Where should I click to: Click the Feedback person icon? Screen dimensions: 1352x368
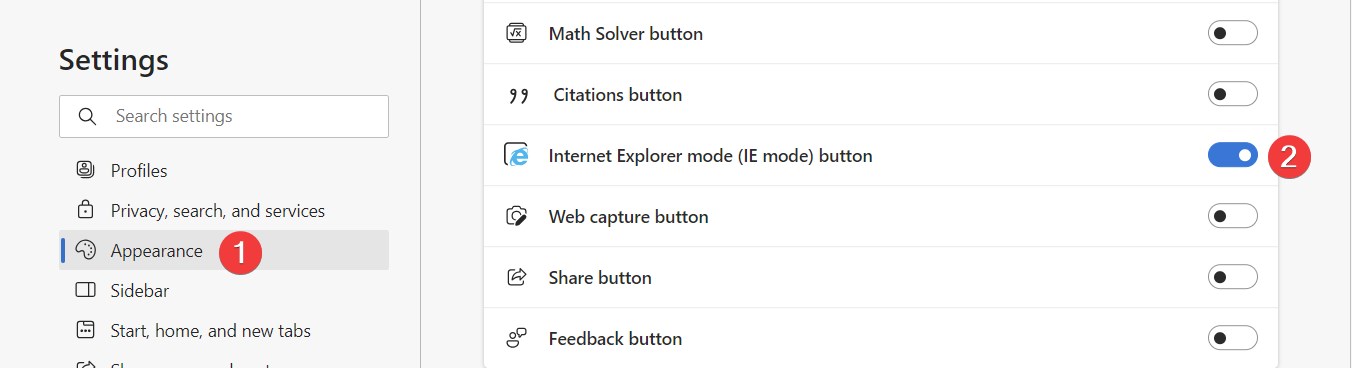[x=516, y=338]
